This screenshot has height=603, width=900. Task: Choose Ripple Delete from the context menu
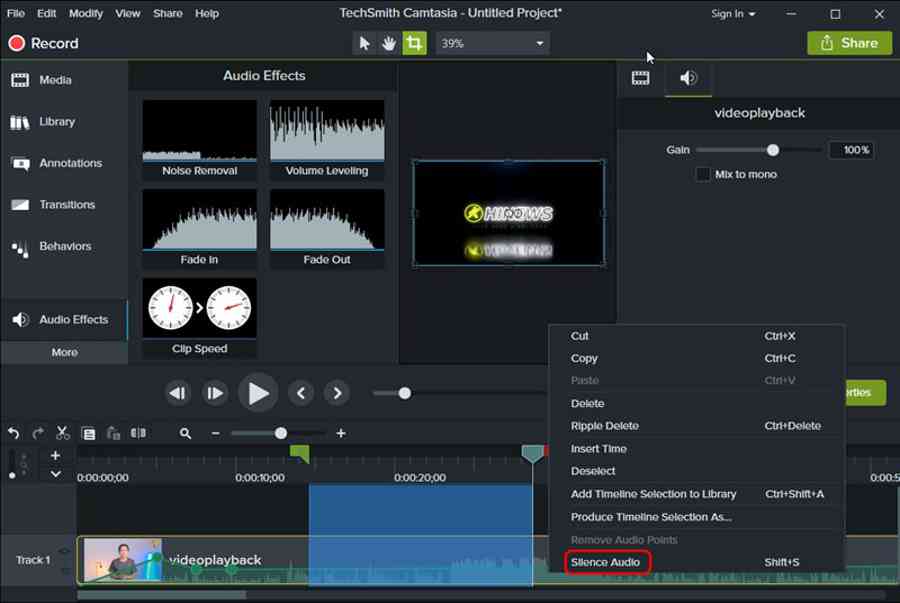tap(697, 426)
